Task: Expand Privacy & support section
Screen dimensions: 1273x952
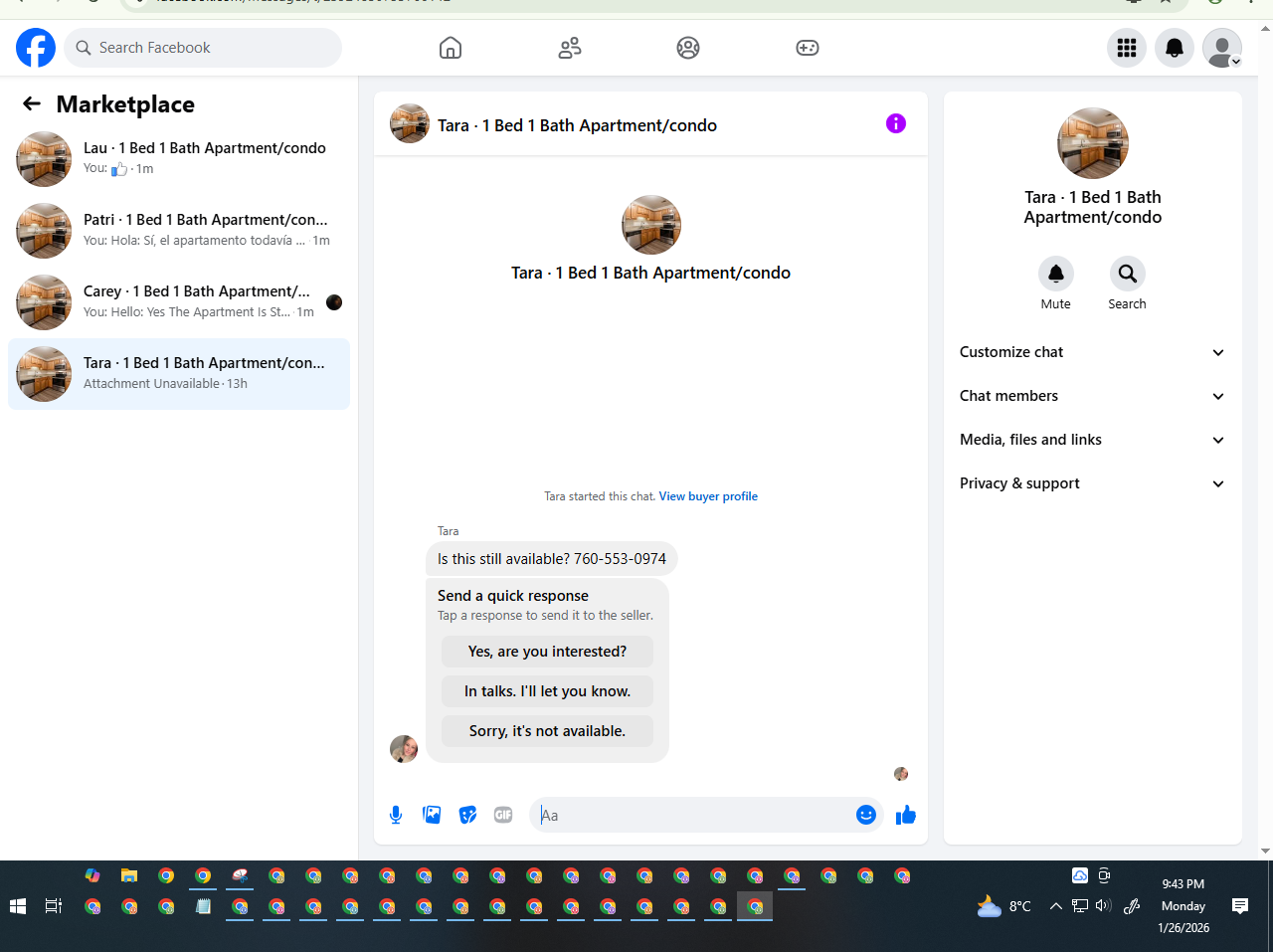Action: (x=1093, y=483)
